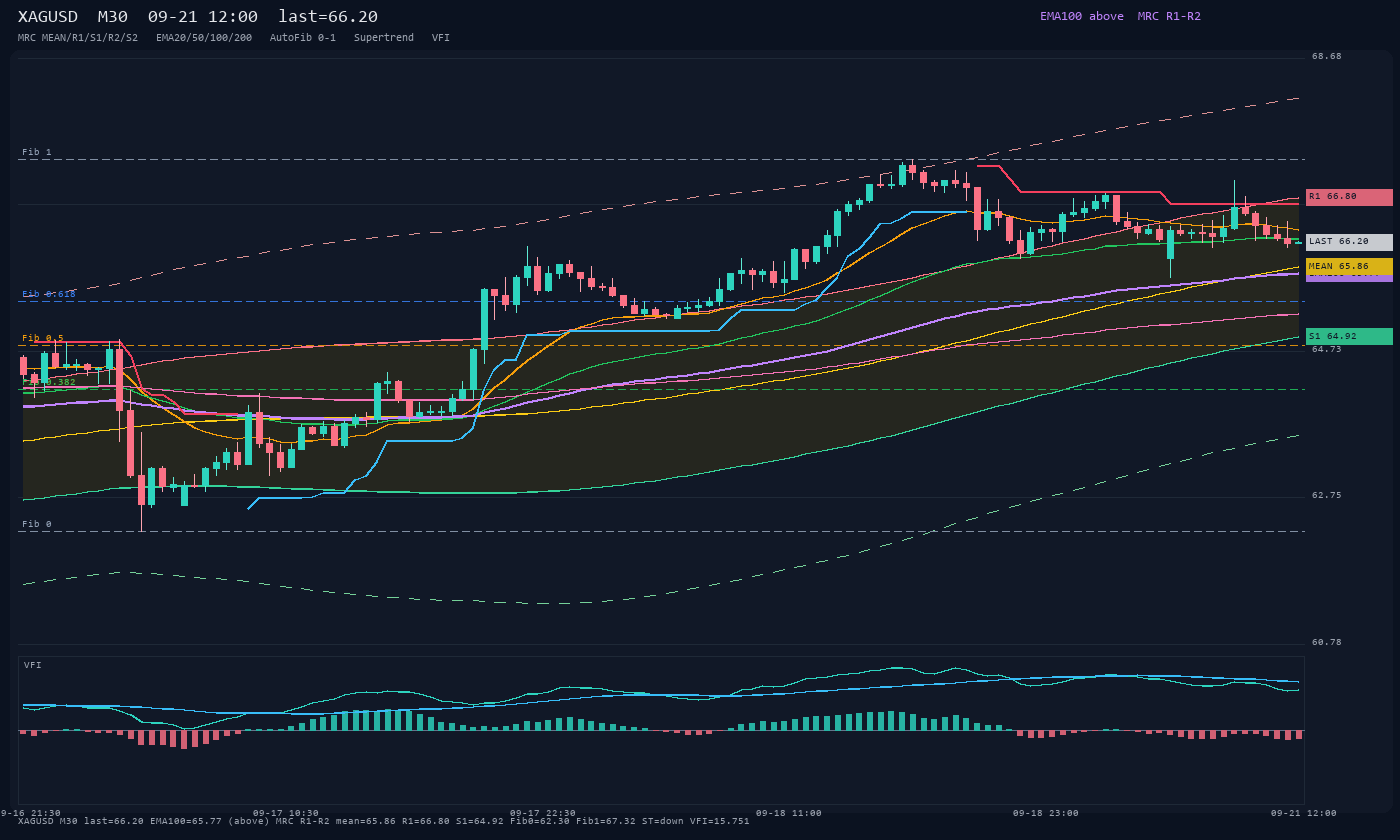Click the "Fib 1" level label
1400x840 pixels.
(x=37, y=153)
